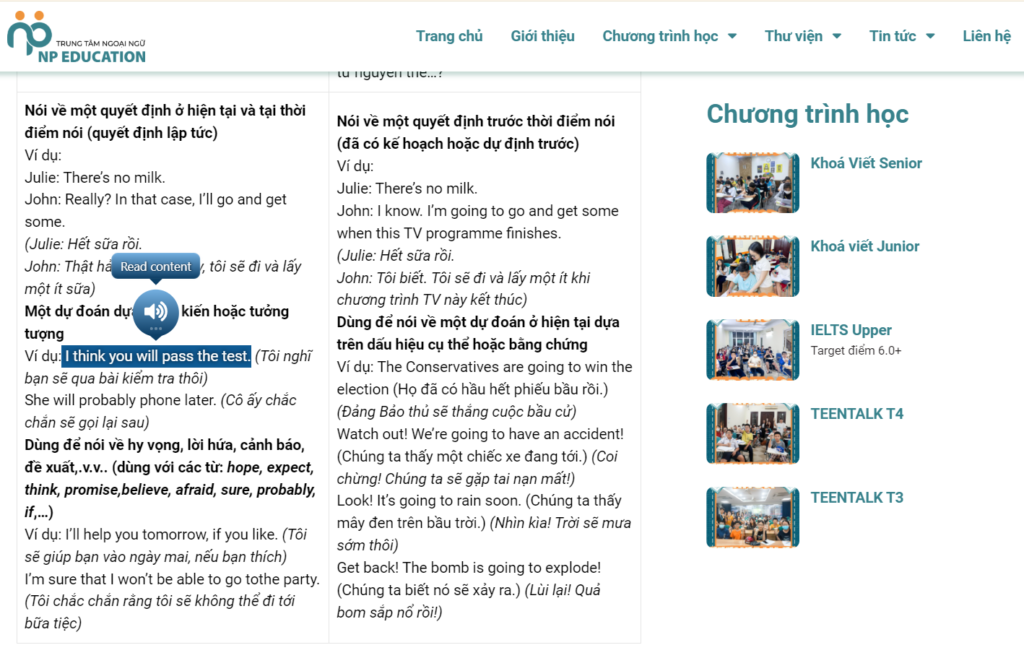Open the TEENTALK T4 text link
Image resolution: width=1024 pixels, height=658 pixels.
coord(857,413)
